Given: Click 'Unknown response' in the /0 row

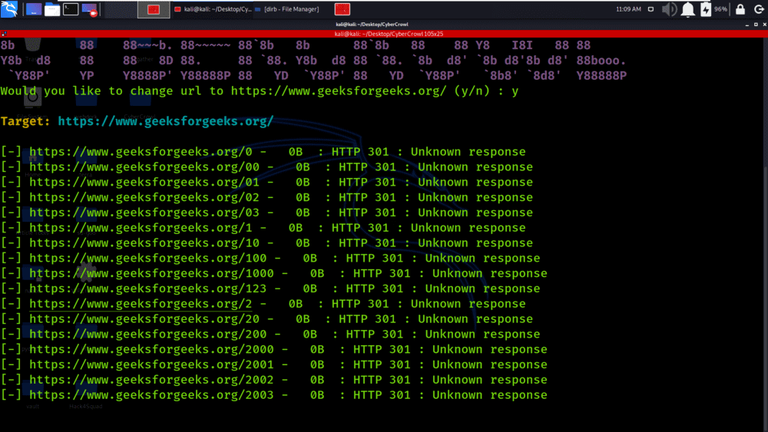Looking at the screenshot, I should pos(468,152).
